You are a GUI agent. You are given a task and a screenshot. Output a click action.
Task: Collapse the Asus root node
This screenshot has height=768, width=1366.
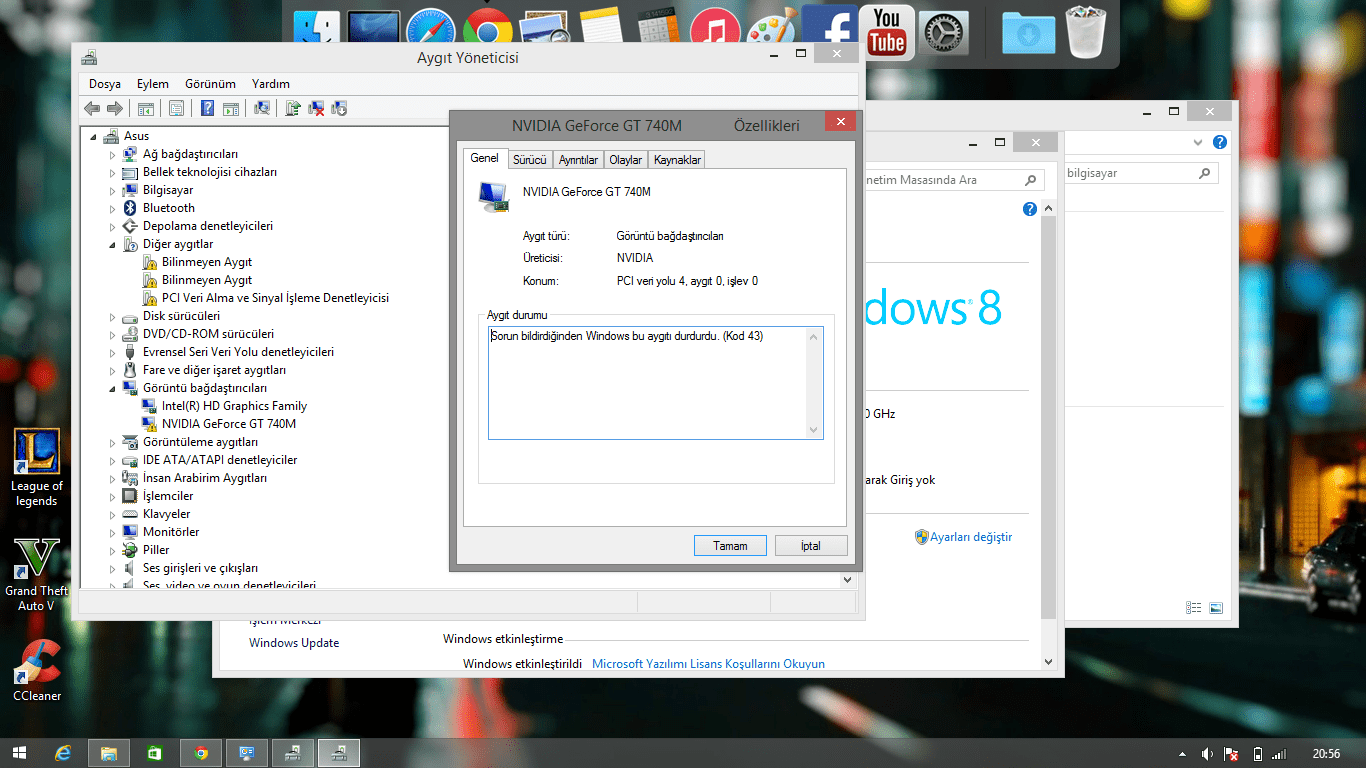tap(94, 136)
